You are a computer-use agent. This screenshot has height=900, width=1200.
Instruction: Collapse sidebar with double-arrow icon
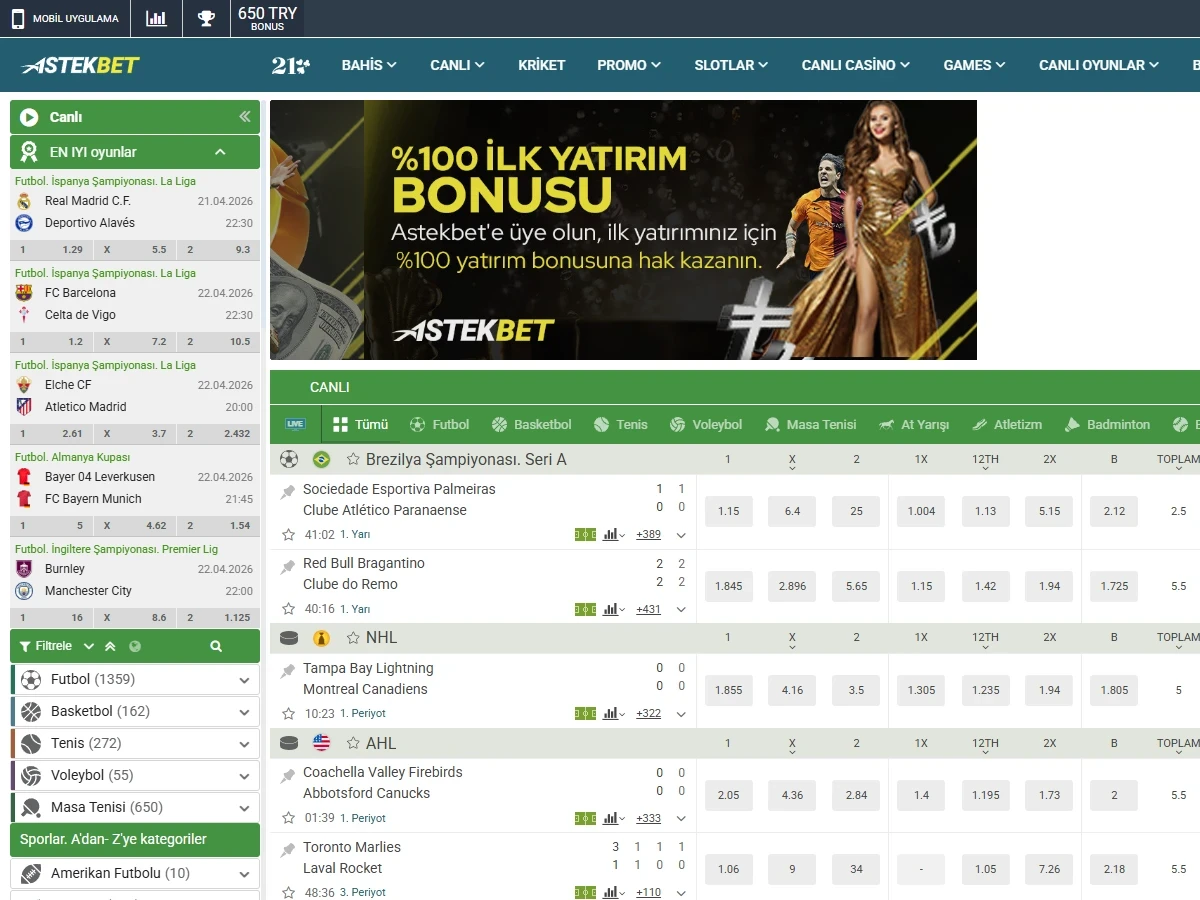coord(245,117)
